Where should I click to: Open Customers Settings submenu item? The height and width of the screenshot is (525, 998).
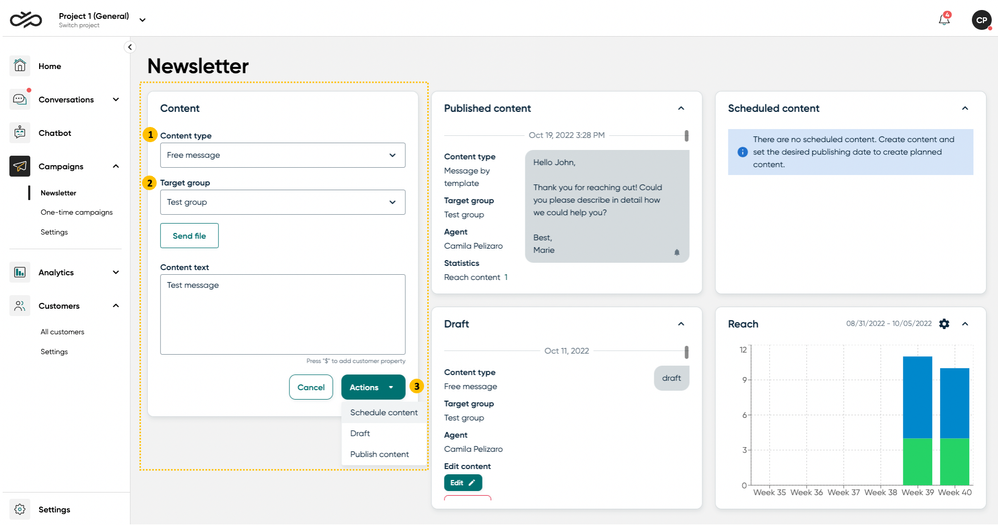(54, 352)
